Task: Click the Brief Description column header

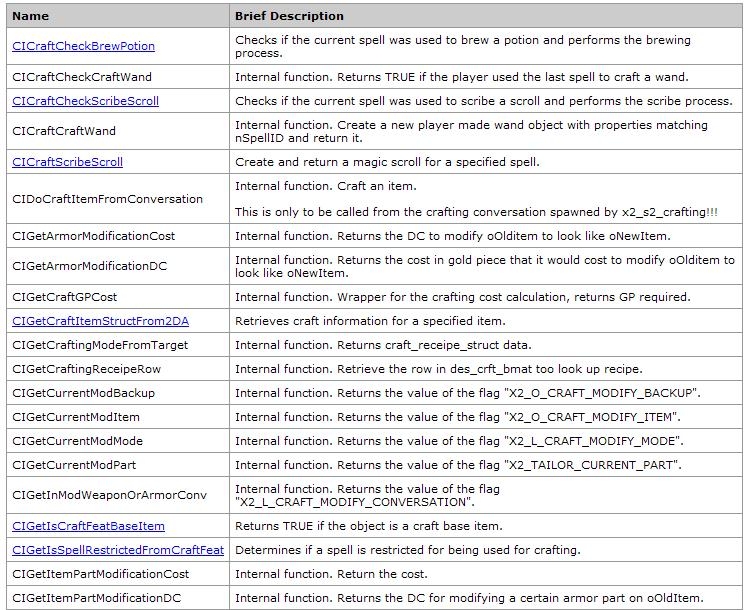Action: pos(289,16)
